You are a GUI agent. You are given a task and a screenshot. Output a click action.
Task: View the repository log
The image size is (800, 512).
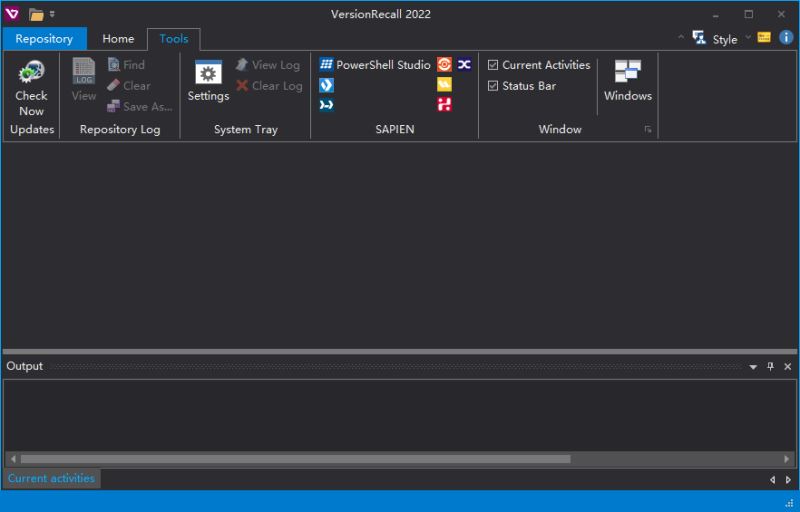tap(84, 79)
